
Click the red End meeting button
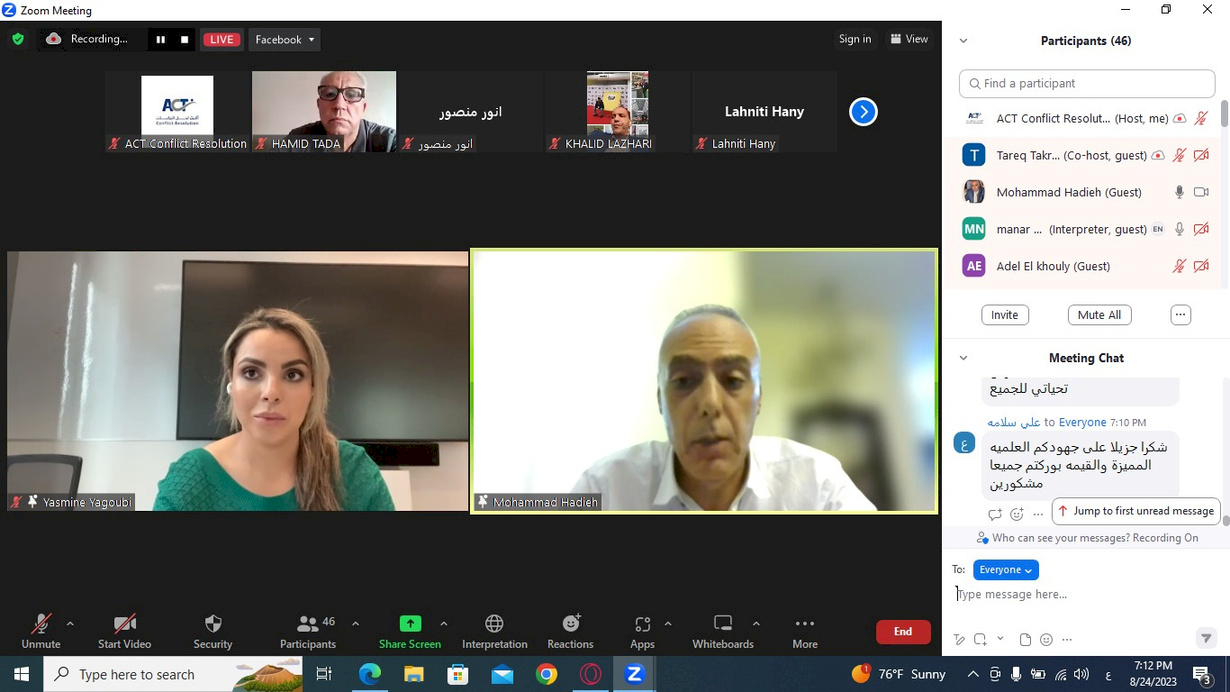(x=902, y=631)
